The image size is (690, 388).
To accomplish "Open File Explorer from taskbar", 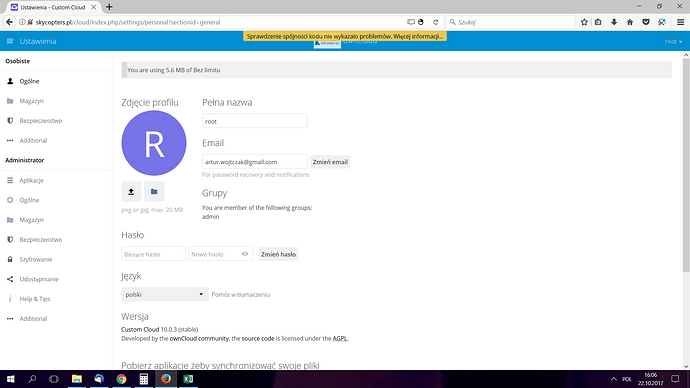I will (77, 379).
